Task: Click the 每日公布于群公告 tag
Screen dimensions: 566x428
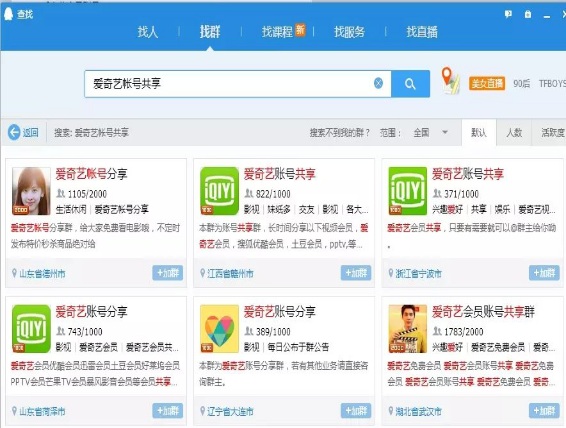Action: click(298, 347)
